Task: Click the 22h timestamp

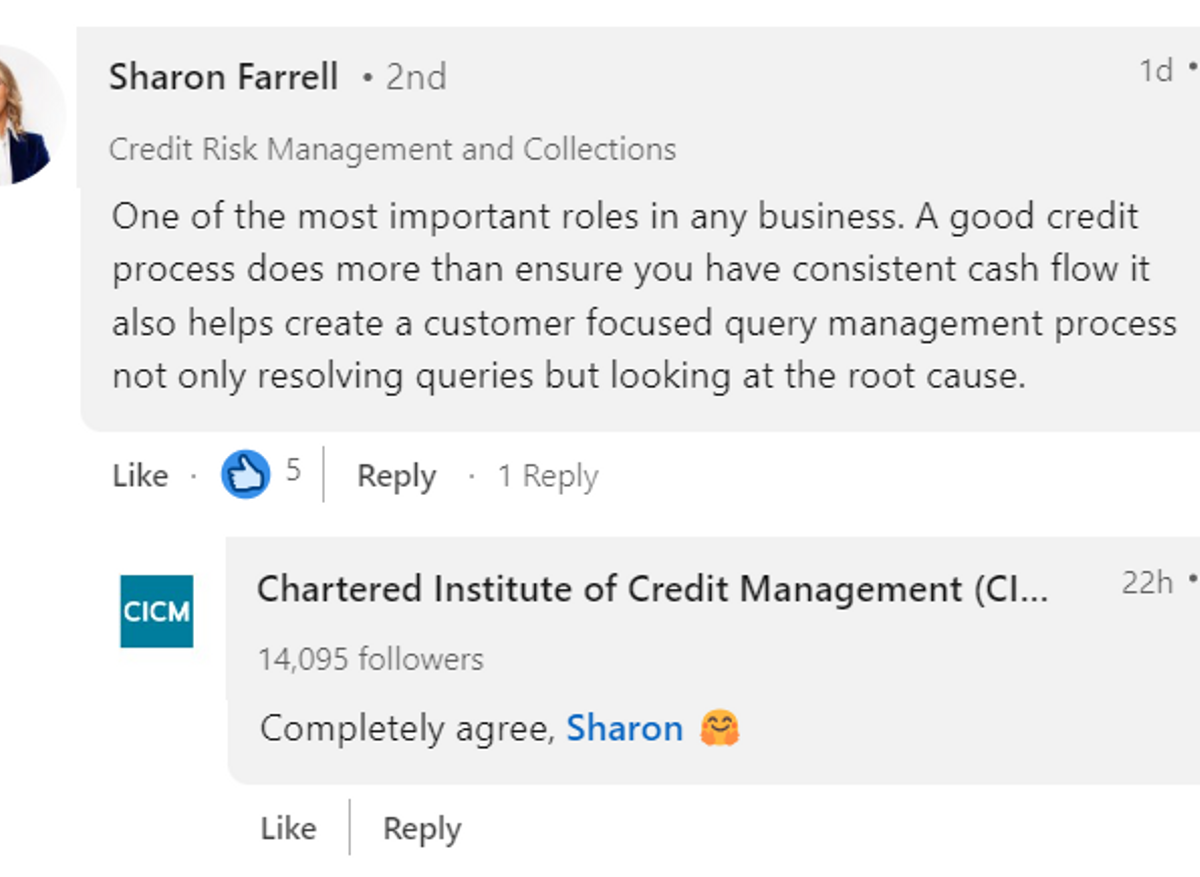Action: 1147,582
